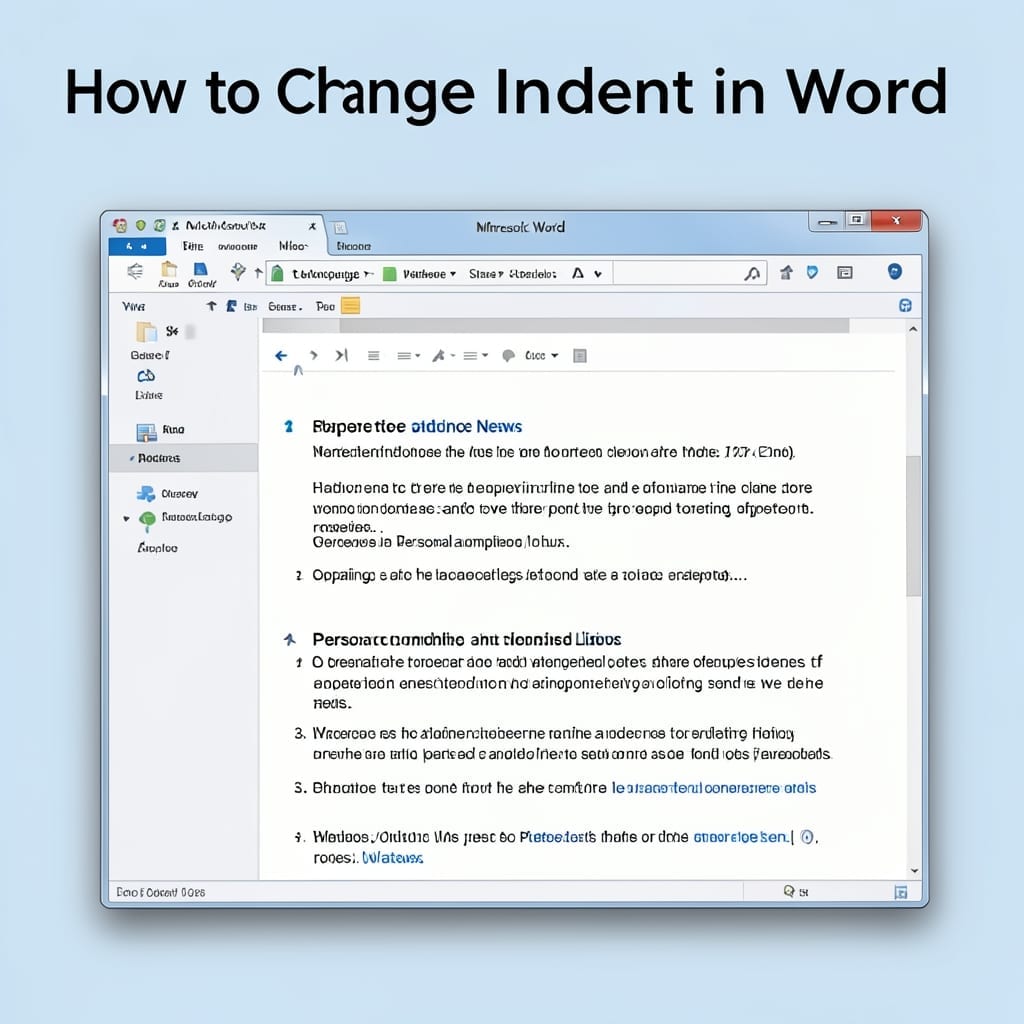Click blue icon at right end of second toolbar
The image size is (1024, 1024).
[x=905, y=306]
